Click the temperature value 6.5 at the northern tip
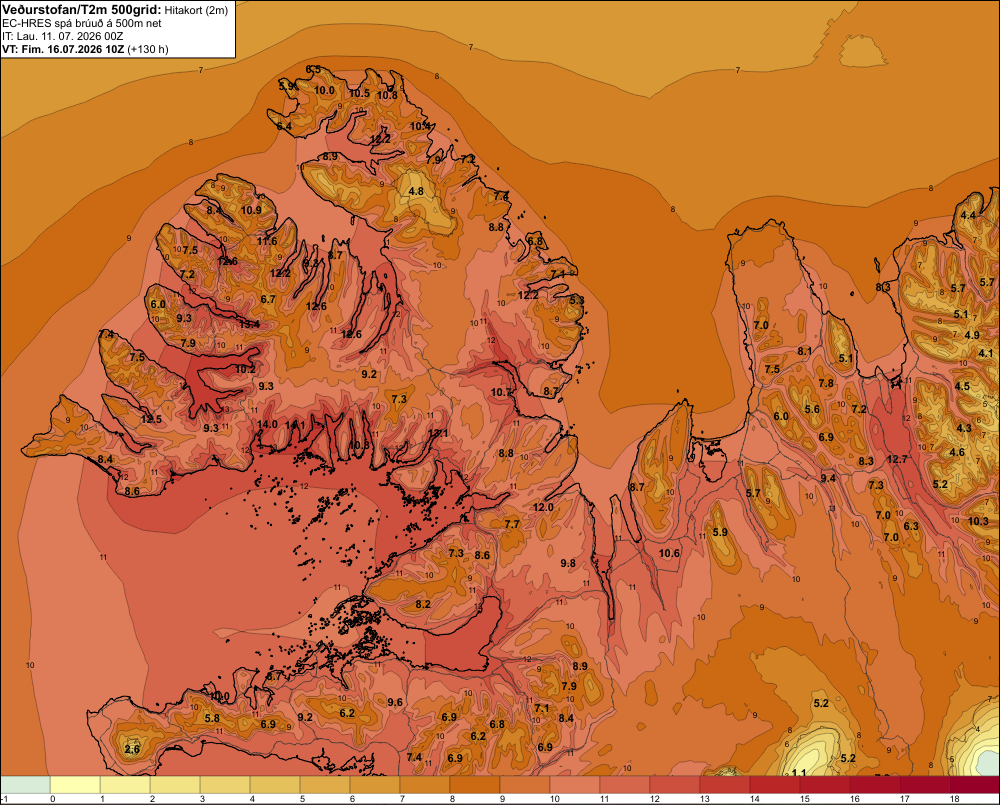Viewport: 1000px width, 805px height. pos(313,70)
